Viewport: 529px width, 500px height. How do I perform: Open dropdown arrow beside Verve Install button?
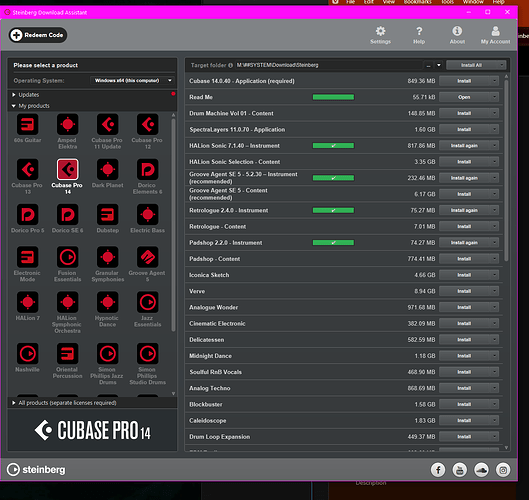click(x=494, y=291)
